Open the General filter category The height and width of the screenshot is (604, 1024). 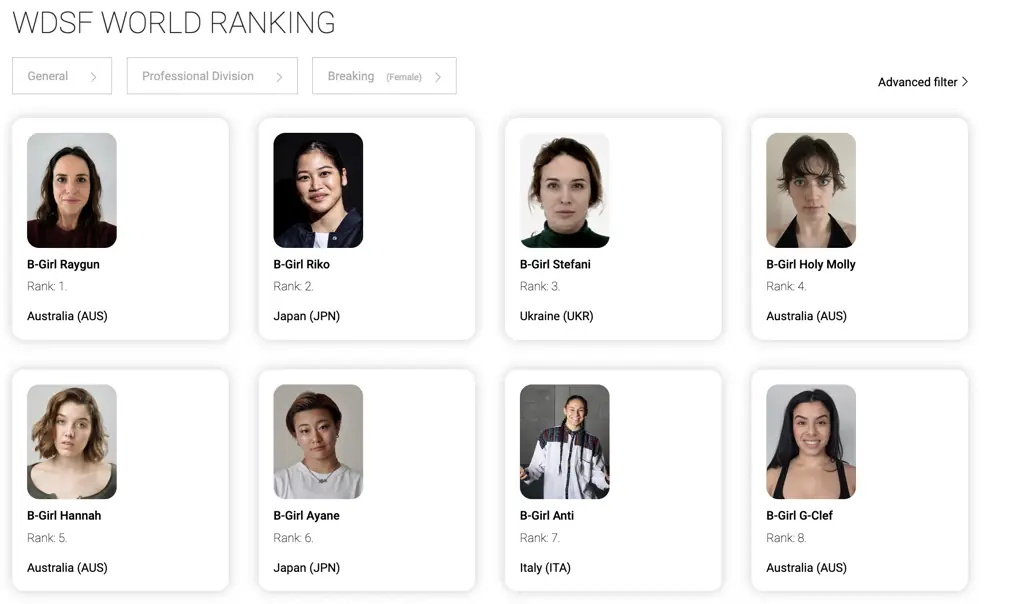click(61, 75)
